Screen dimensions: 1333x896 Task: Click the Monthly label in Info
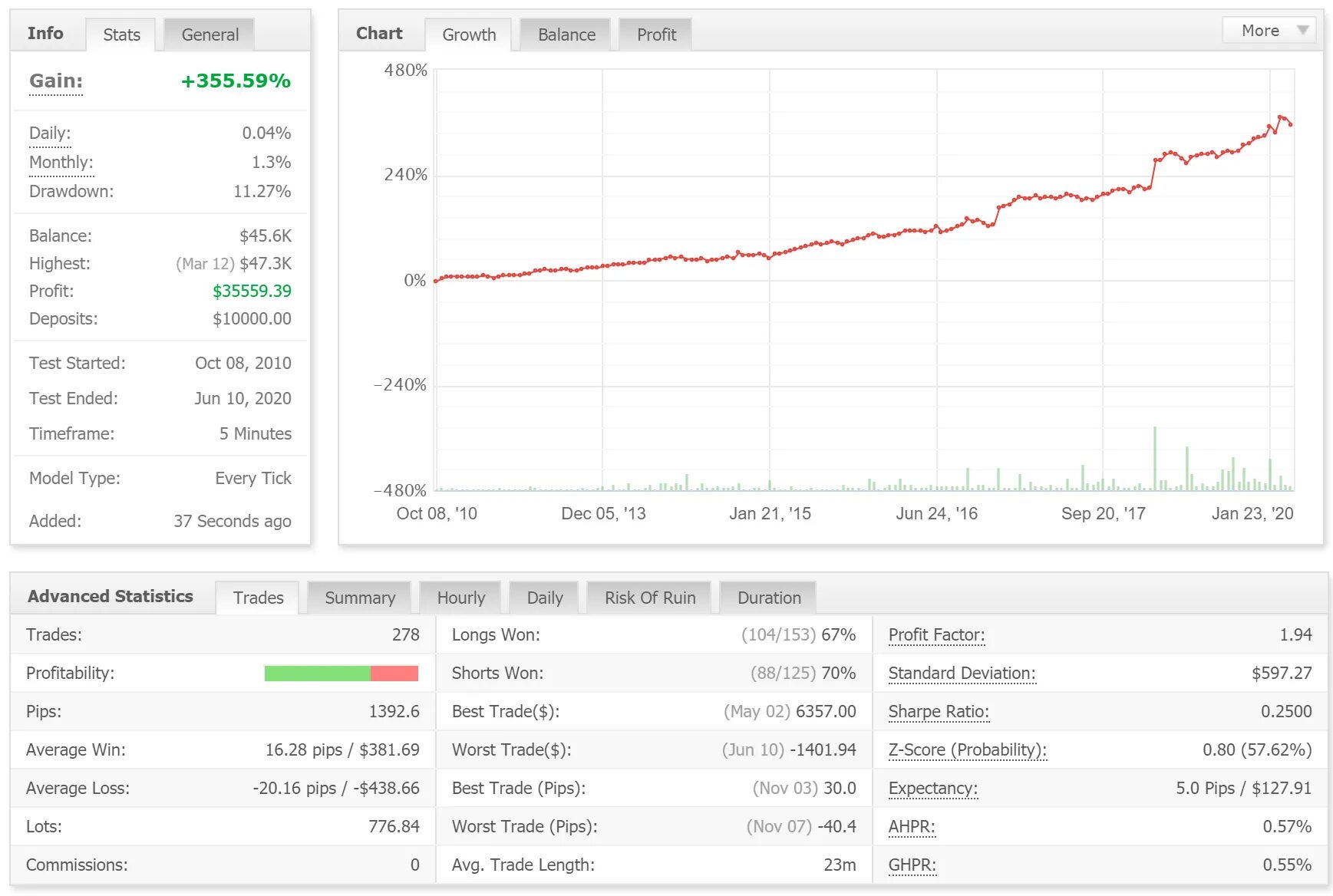point(61,162)
